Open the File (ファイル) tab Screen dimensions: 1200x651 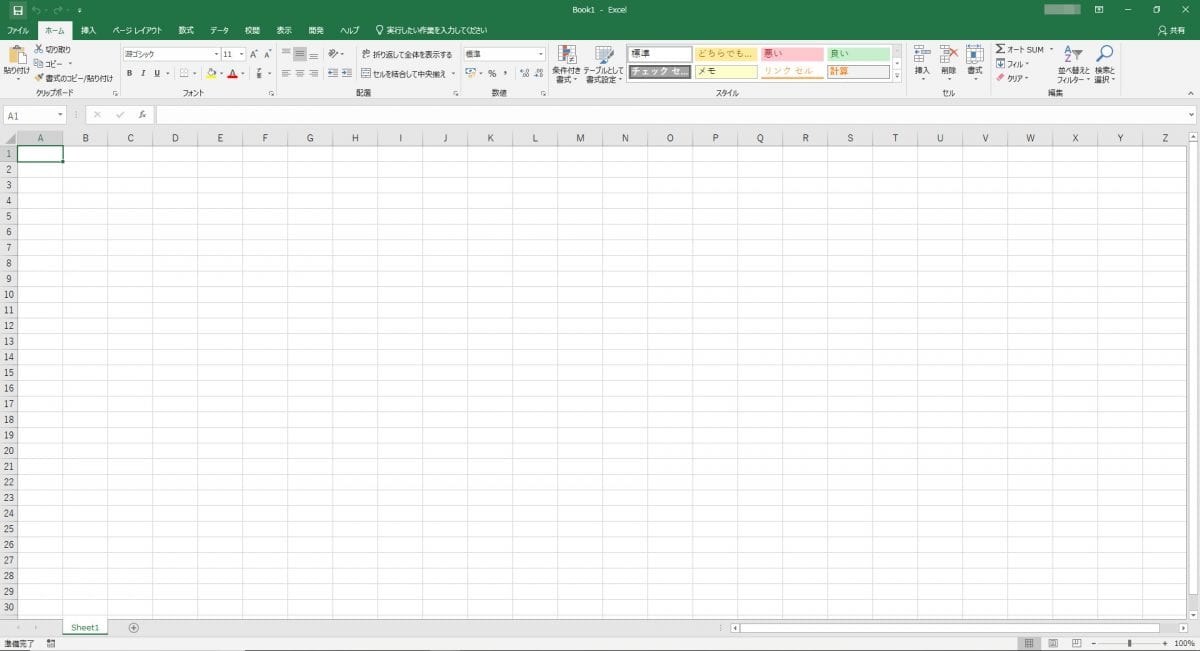[18, 30]
